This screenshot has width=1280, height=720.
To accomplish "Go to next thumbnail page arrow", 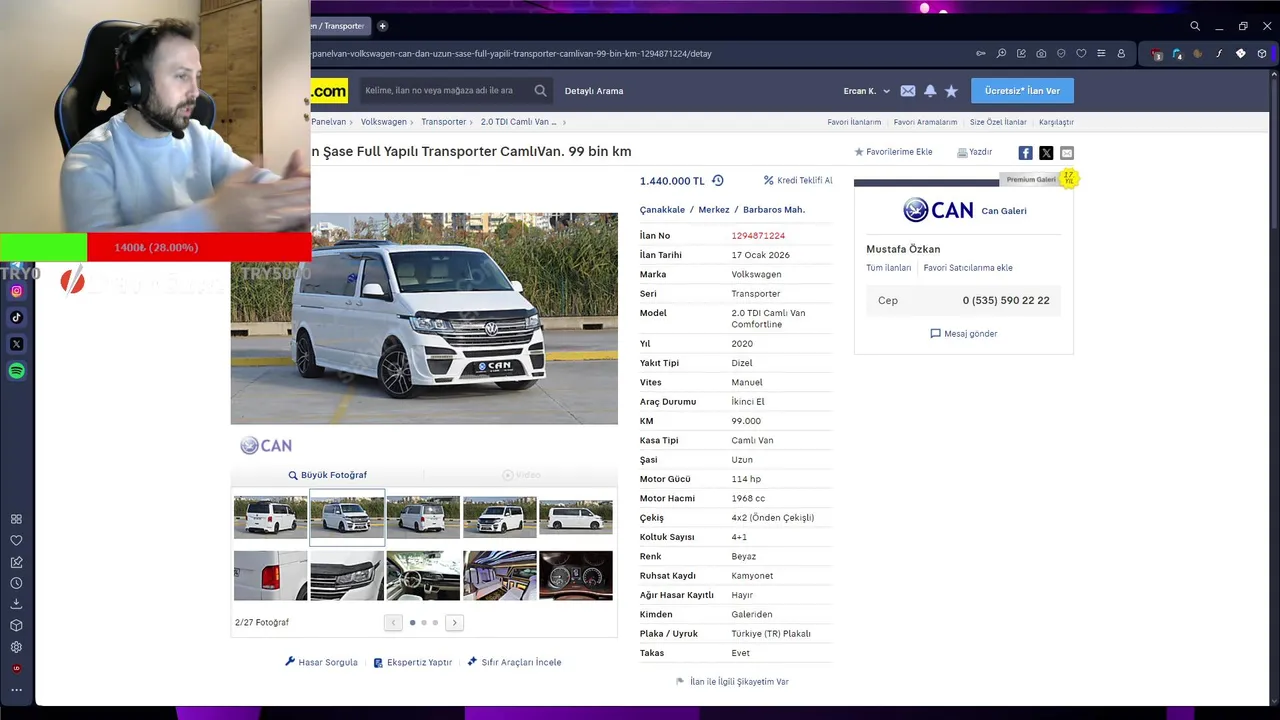I will [x=454, y=623].
